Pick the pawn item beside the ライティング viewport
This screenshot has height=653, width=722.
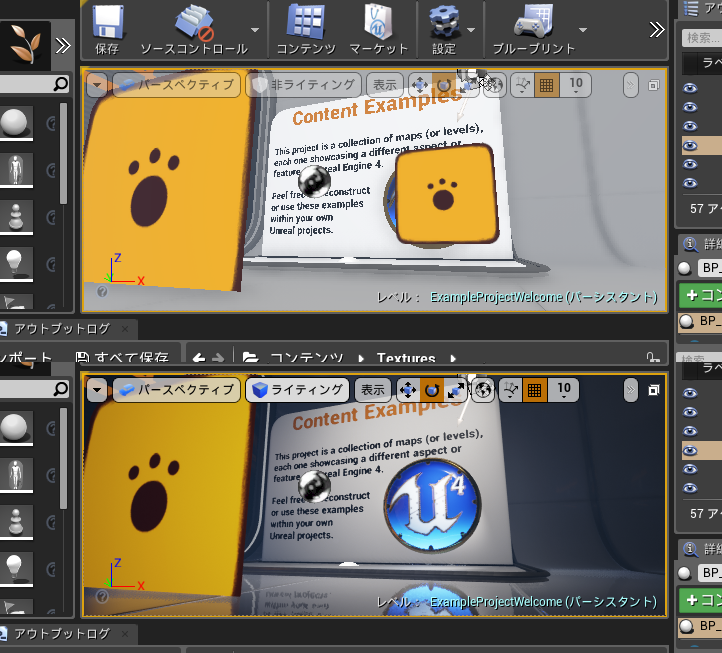[x=16, y=521]
